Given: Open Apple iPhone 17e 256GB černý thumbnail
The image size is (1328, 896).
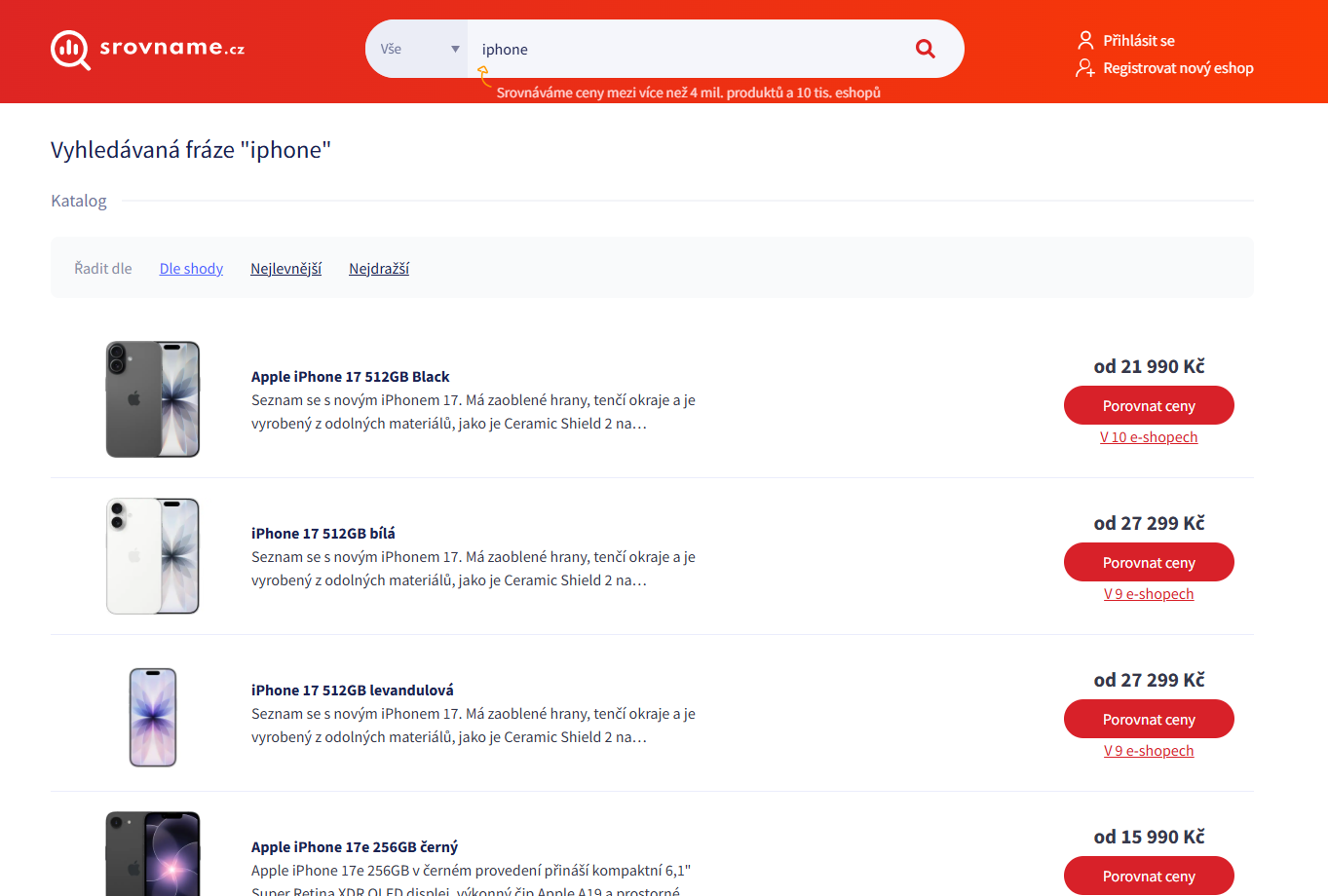Looking at the screenshot, I should click(153, 853).
